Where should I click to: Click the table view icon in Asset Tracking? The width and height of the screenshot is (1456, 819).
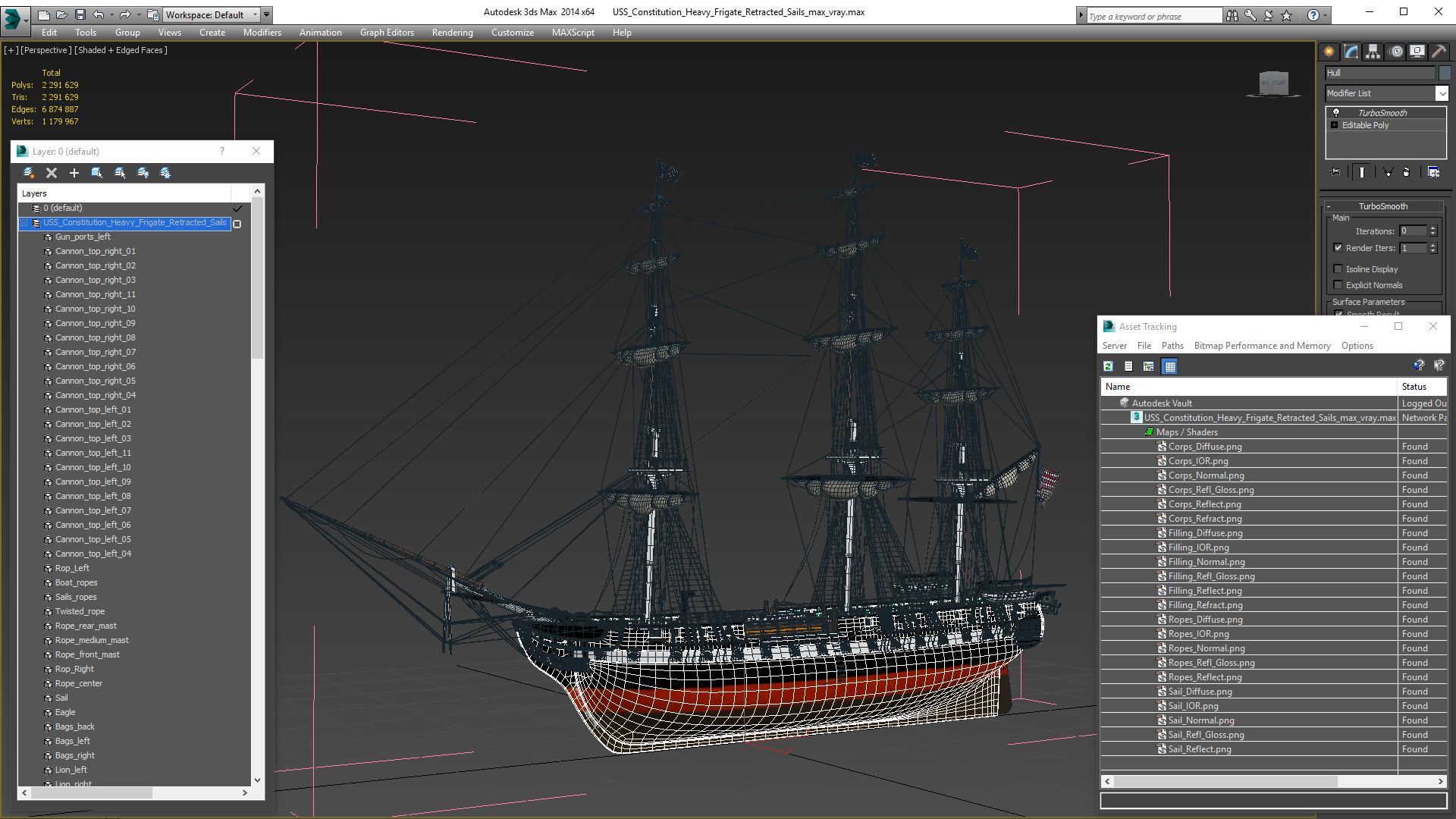point(1170,366)
